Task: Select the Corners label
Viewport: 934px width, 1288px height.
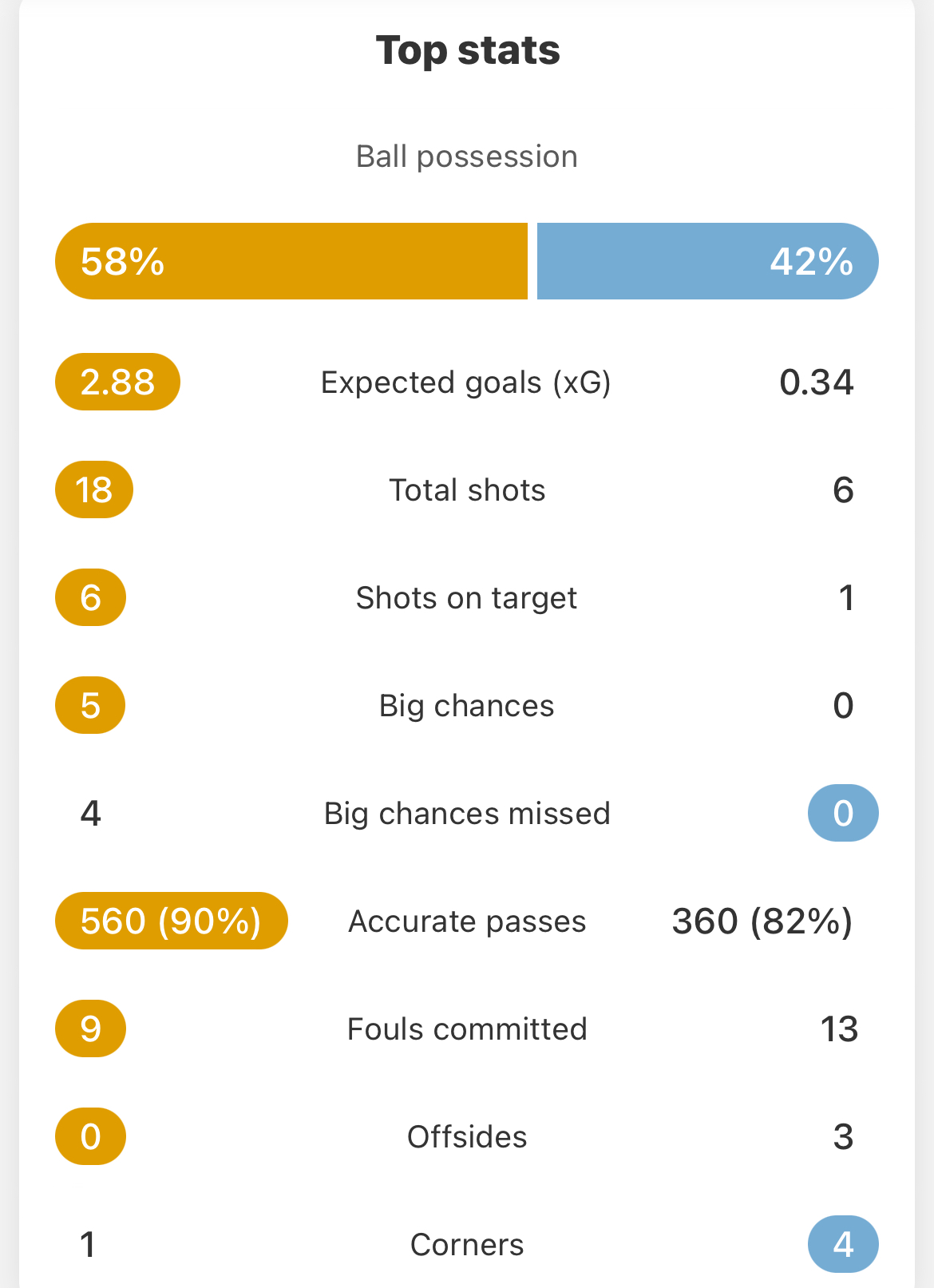Action: (x=467, y=1245)
